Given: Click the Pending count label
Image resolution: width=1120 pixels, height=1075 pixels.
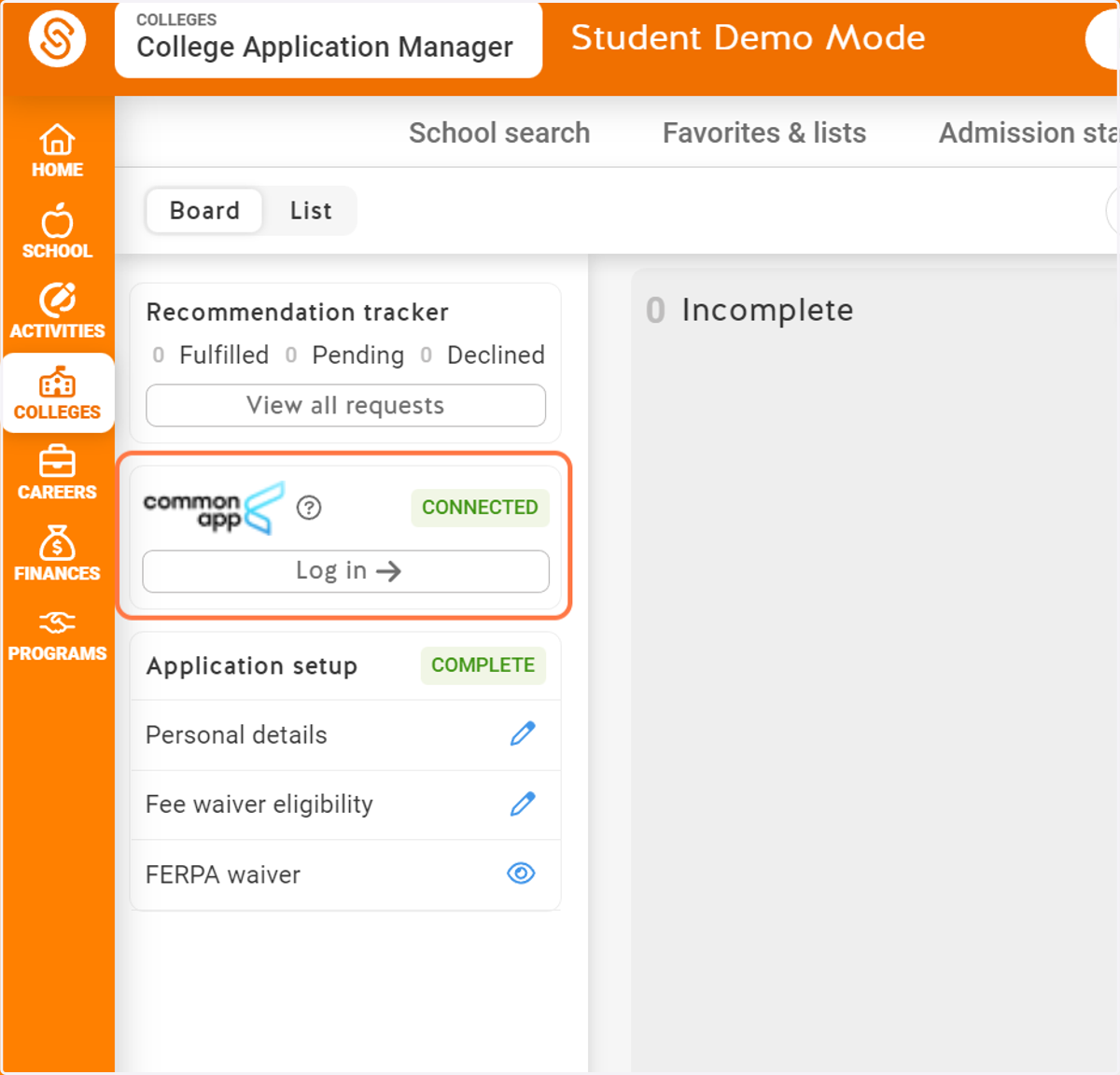Looking at the screenshot, I should [x=358, y=356].
